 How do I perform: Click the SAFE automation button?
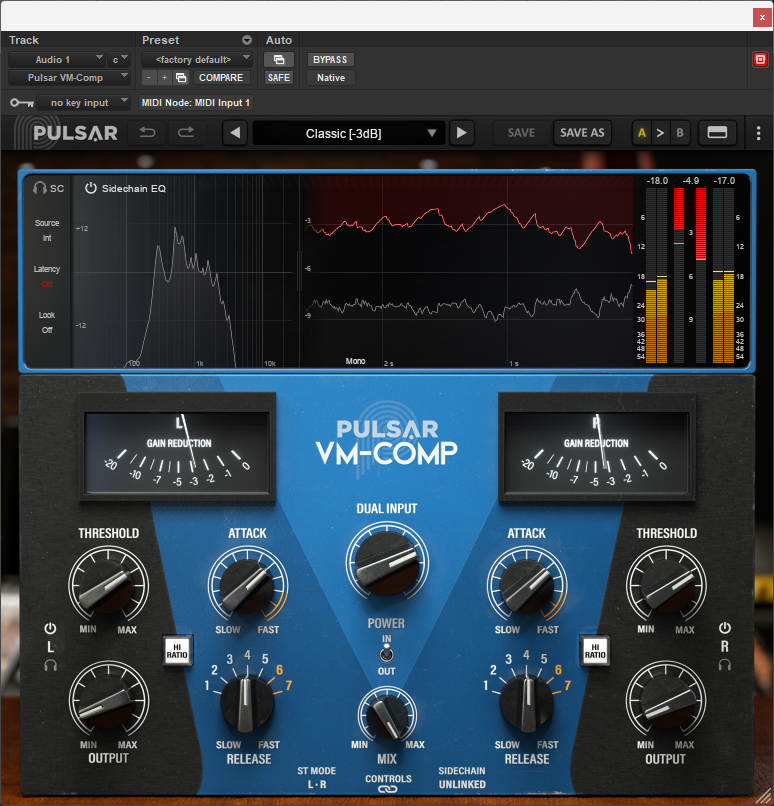tap(279, 78)
